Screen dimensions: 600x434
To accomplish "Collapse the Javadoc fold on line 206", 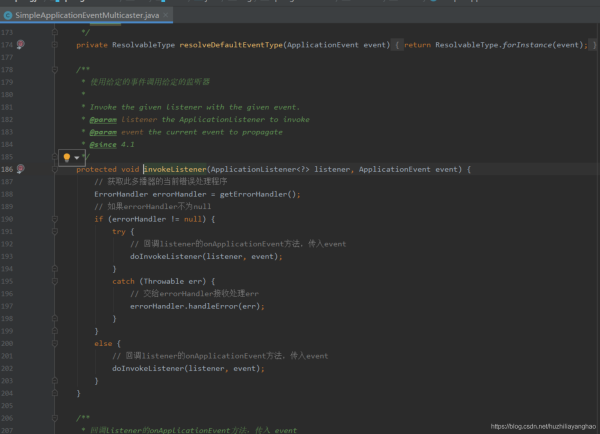I will click(x=55, y=418).
